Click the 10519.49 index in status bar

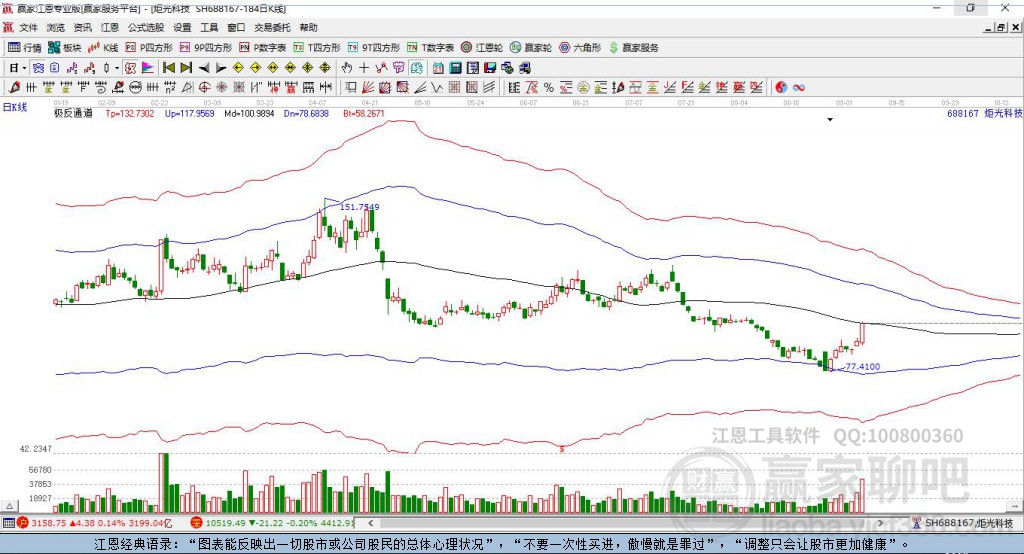pos(224,523)
